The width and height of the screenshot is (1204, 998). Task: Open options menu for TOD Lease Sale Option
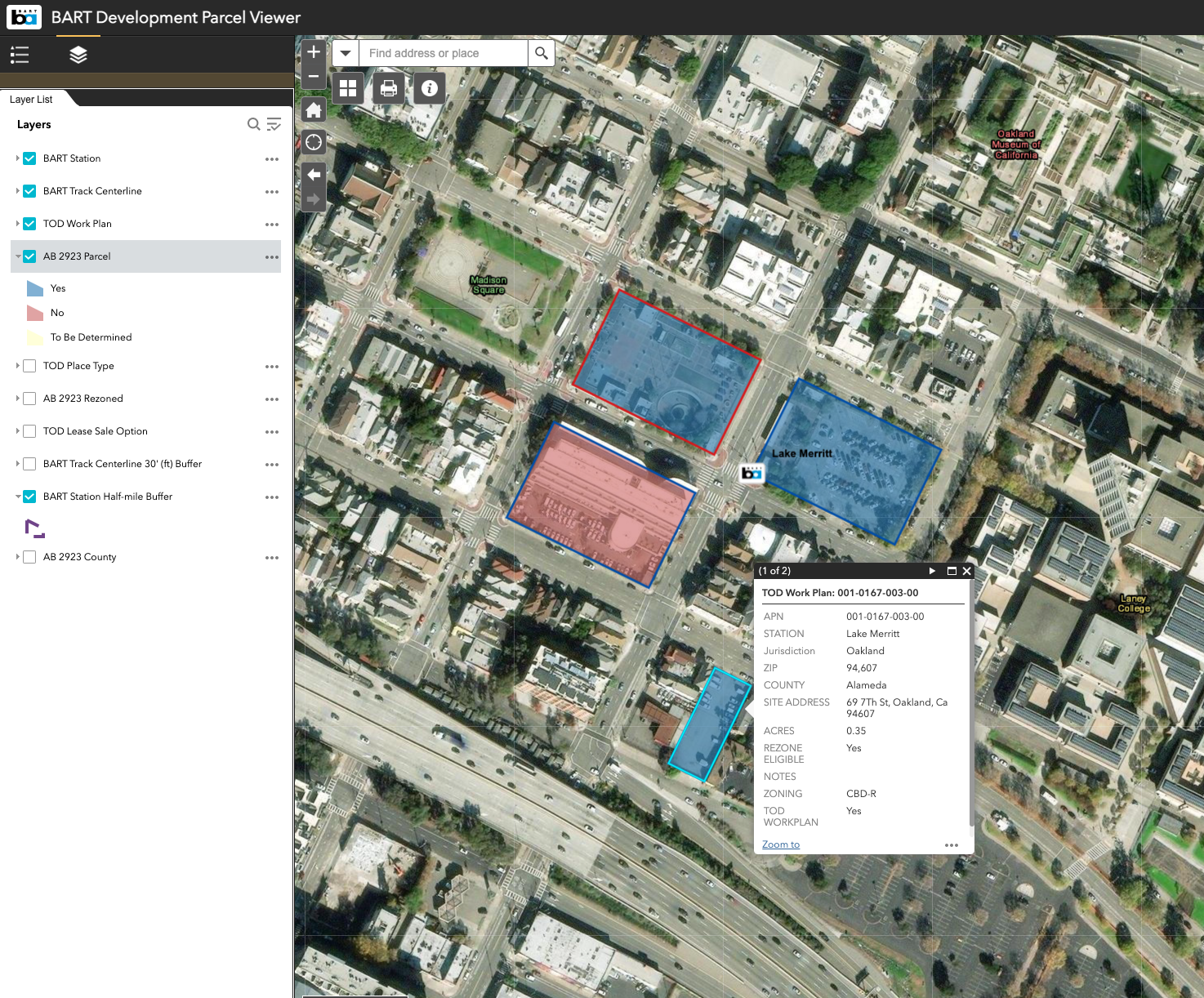(x=272, y=432)
